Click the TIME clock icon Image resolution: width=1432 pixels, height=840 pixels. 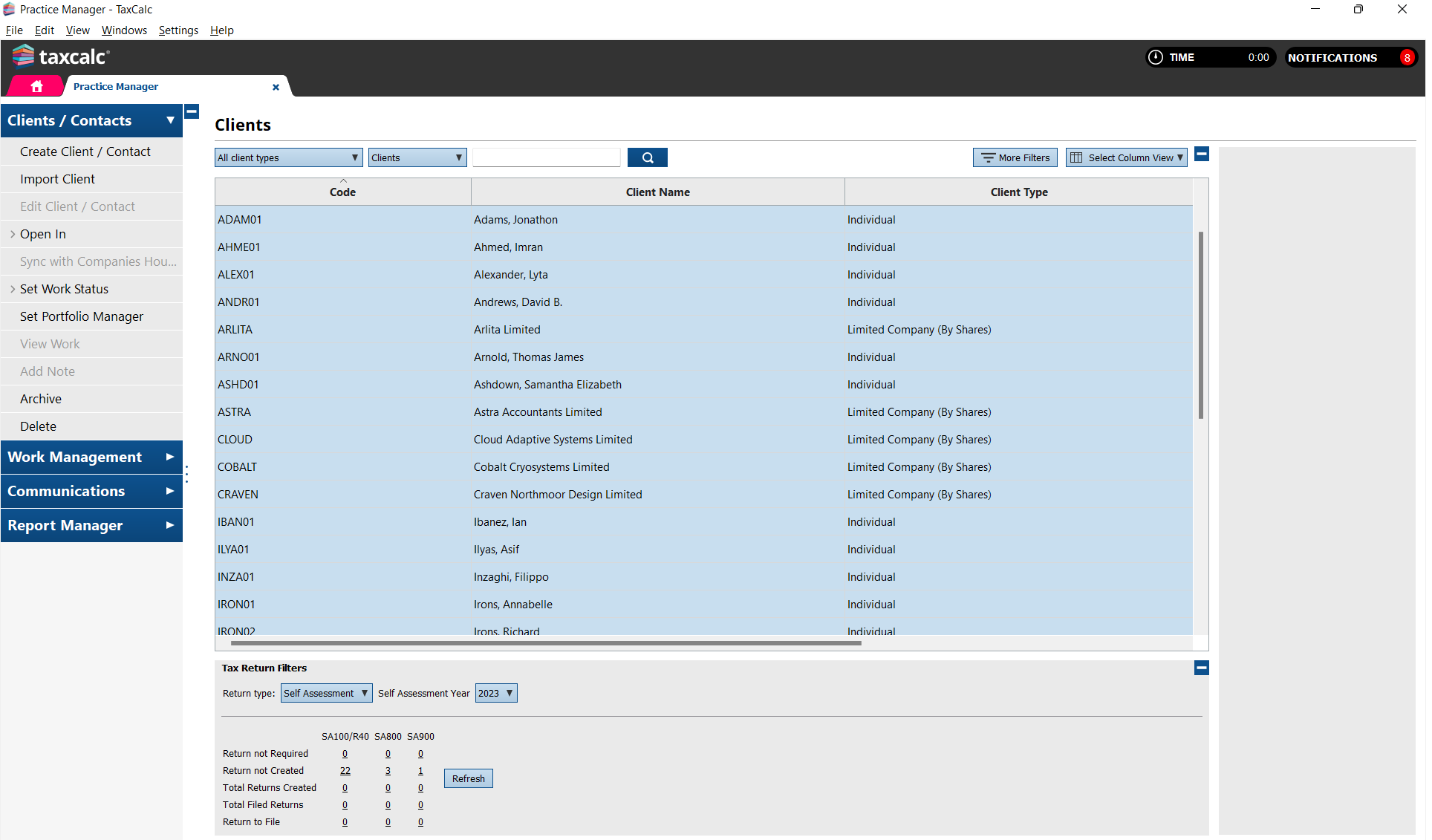pos(1155,57)
